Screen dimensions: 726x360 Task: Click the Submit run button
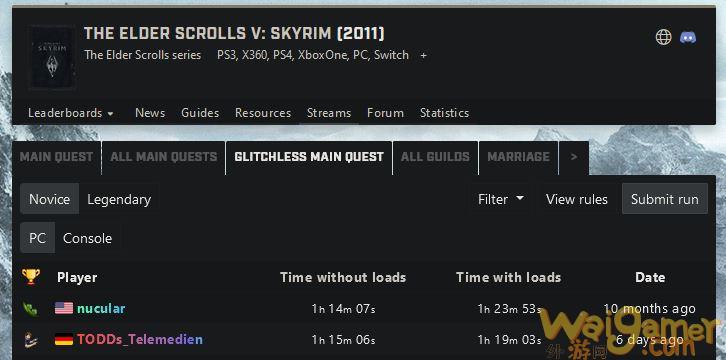click(x=664, y=199)
